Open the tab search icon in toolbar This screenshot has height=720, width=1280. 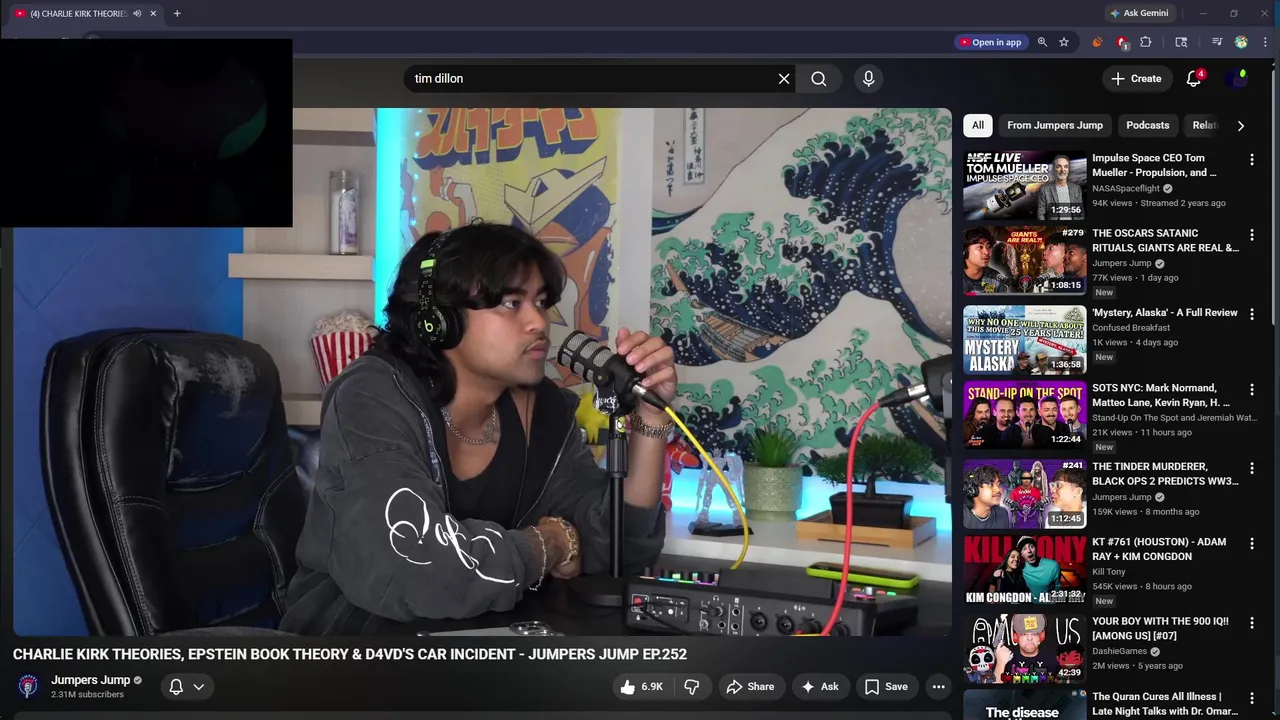1181,42
